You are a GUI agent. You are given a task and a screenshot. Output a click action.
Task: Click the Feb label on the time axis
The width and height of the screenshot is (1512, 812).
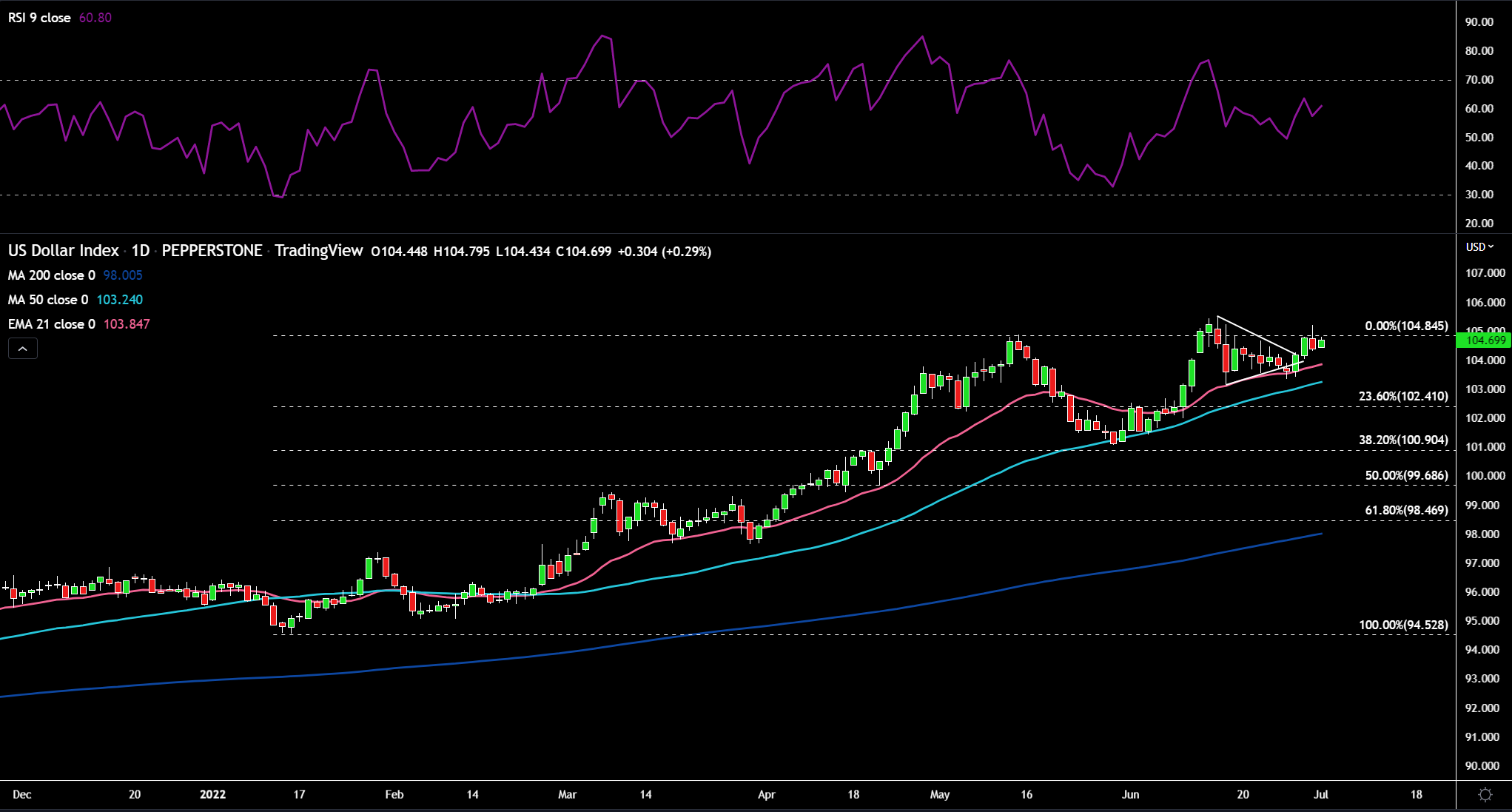coord(394,794)
